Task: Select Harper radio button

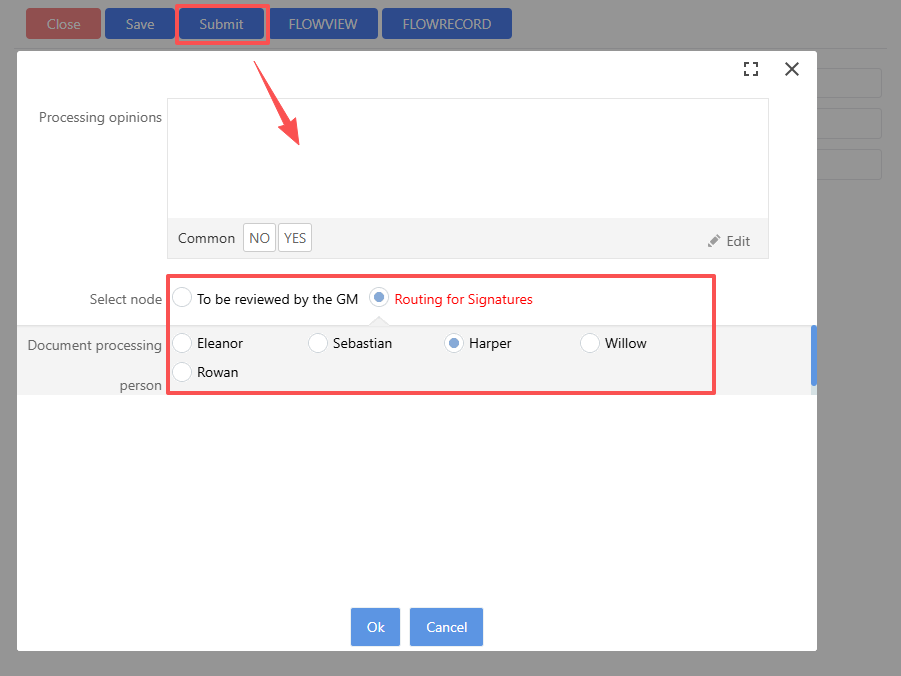Action: click(454, 343)
